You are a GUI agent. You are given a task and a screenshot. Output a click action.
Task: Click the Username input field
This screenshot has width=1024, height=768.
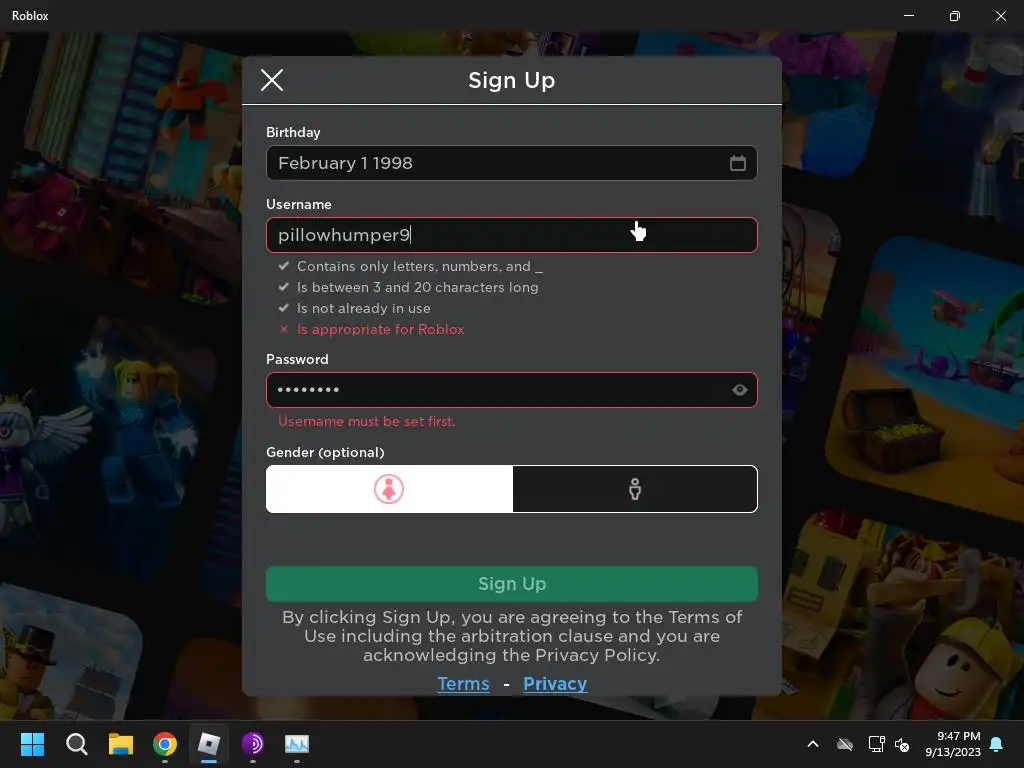point(511,235)
